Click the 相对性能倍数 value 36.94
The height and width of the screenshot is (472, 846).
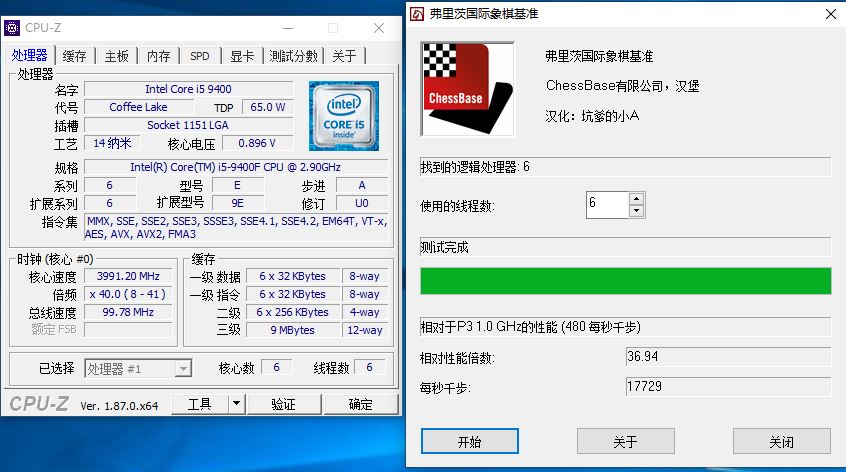(728, 357)
